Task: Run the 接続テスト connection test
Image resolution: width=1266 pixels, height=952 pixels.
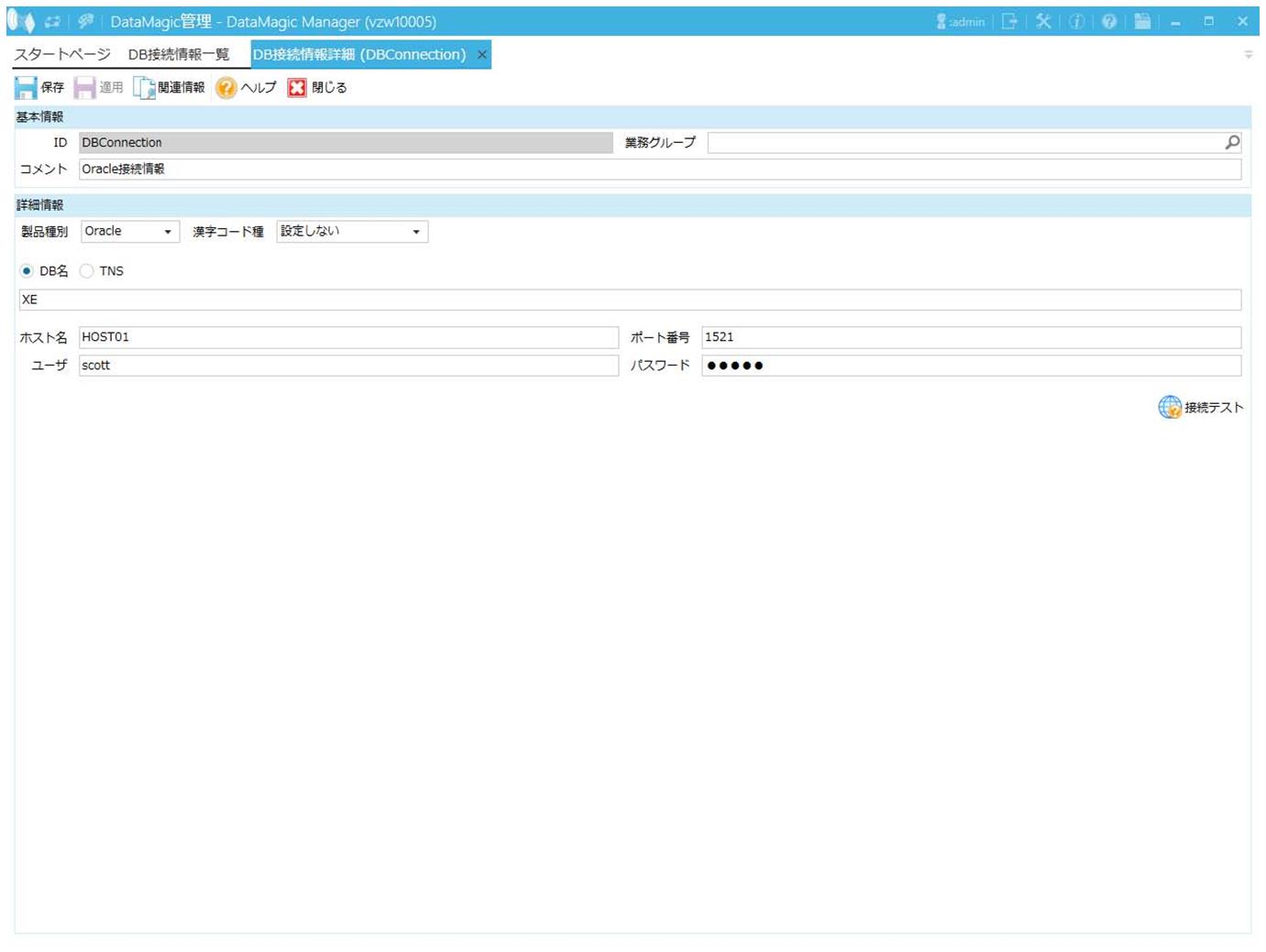Action: tap(1201, 408)
